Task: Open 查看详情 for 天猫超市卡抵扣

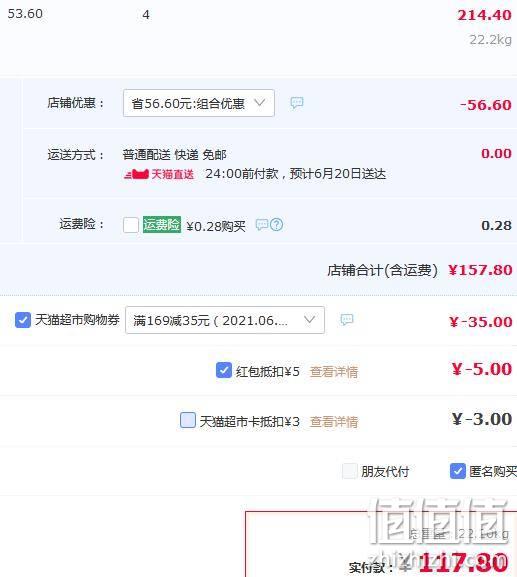Action: tap(334, 421)
